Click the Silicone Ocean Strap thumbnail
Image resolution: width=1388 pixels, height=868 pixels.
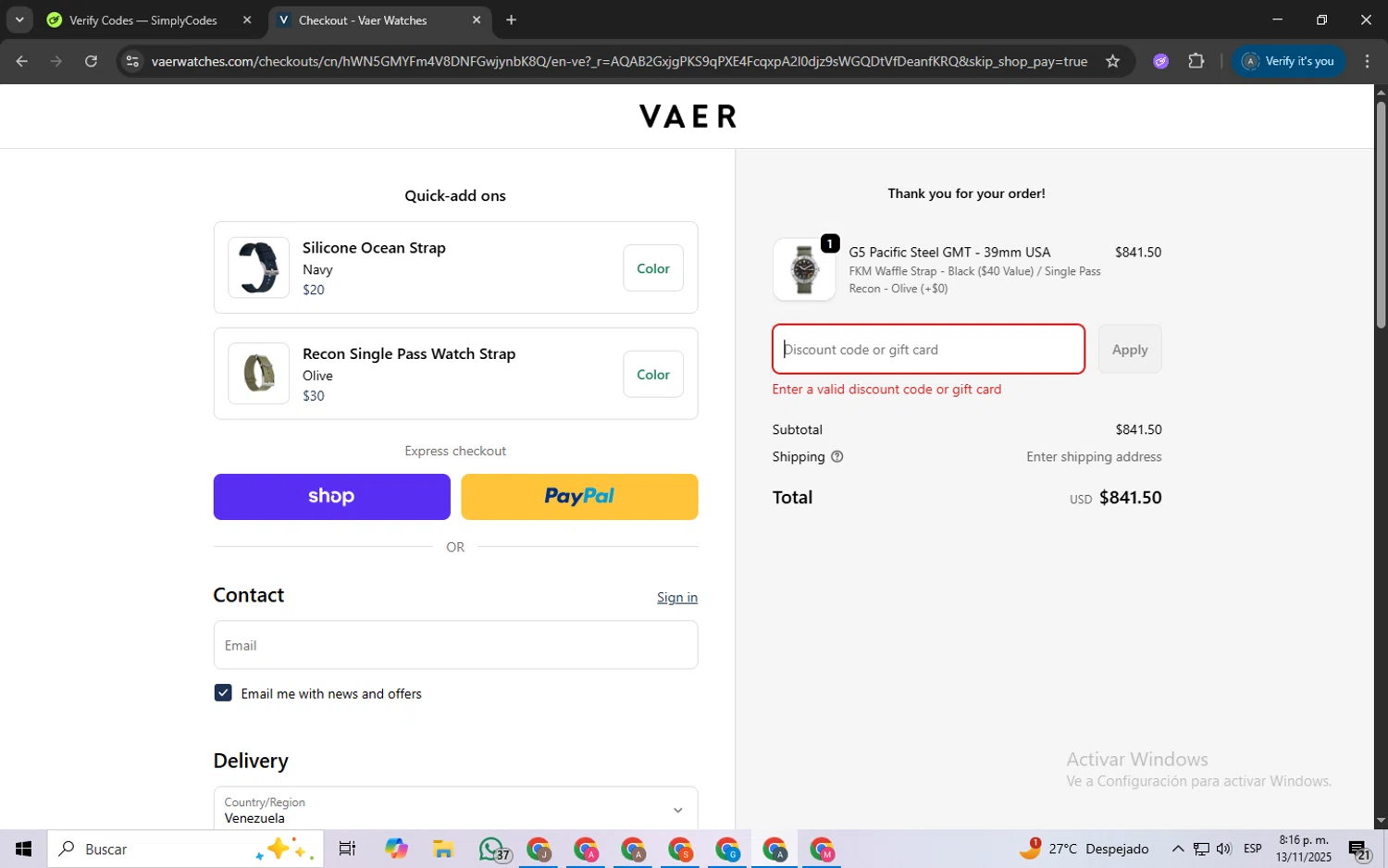click(259, 267)
